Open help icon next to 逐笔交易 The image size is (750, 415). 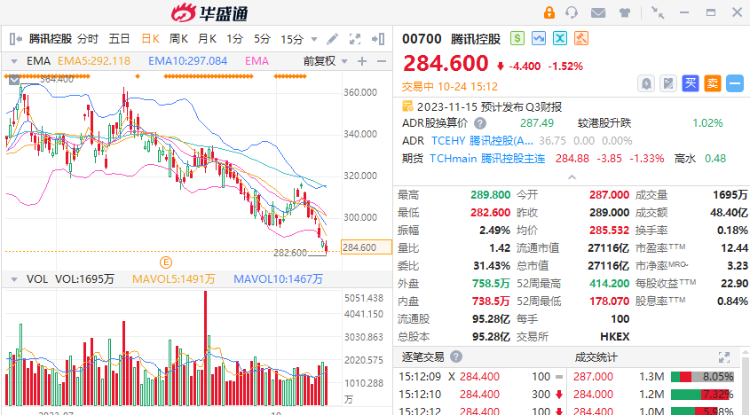tap(456, 357)
